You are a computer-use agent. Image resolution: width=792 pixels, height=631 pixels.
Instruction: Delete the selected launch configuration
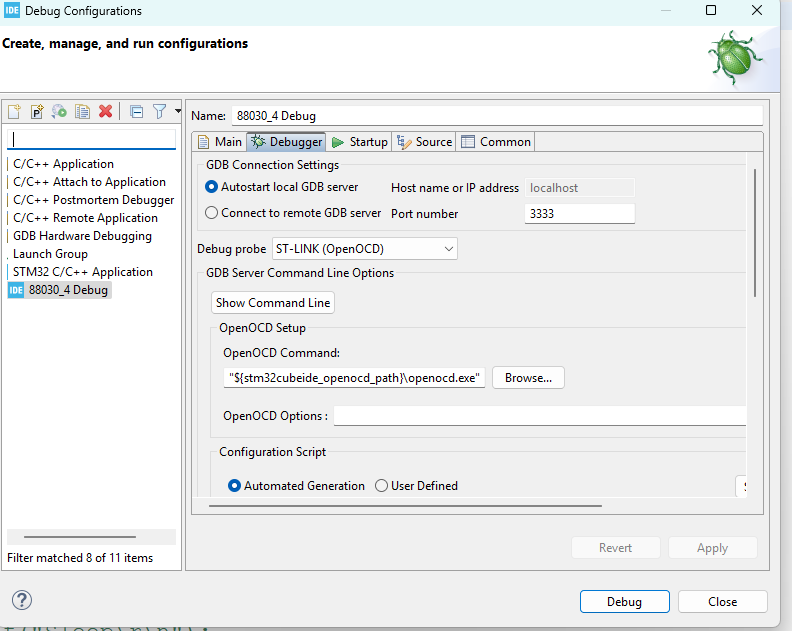pos(105,111)
